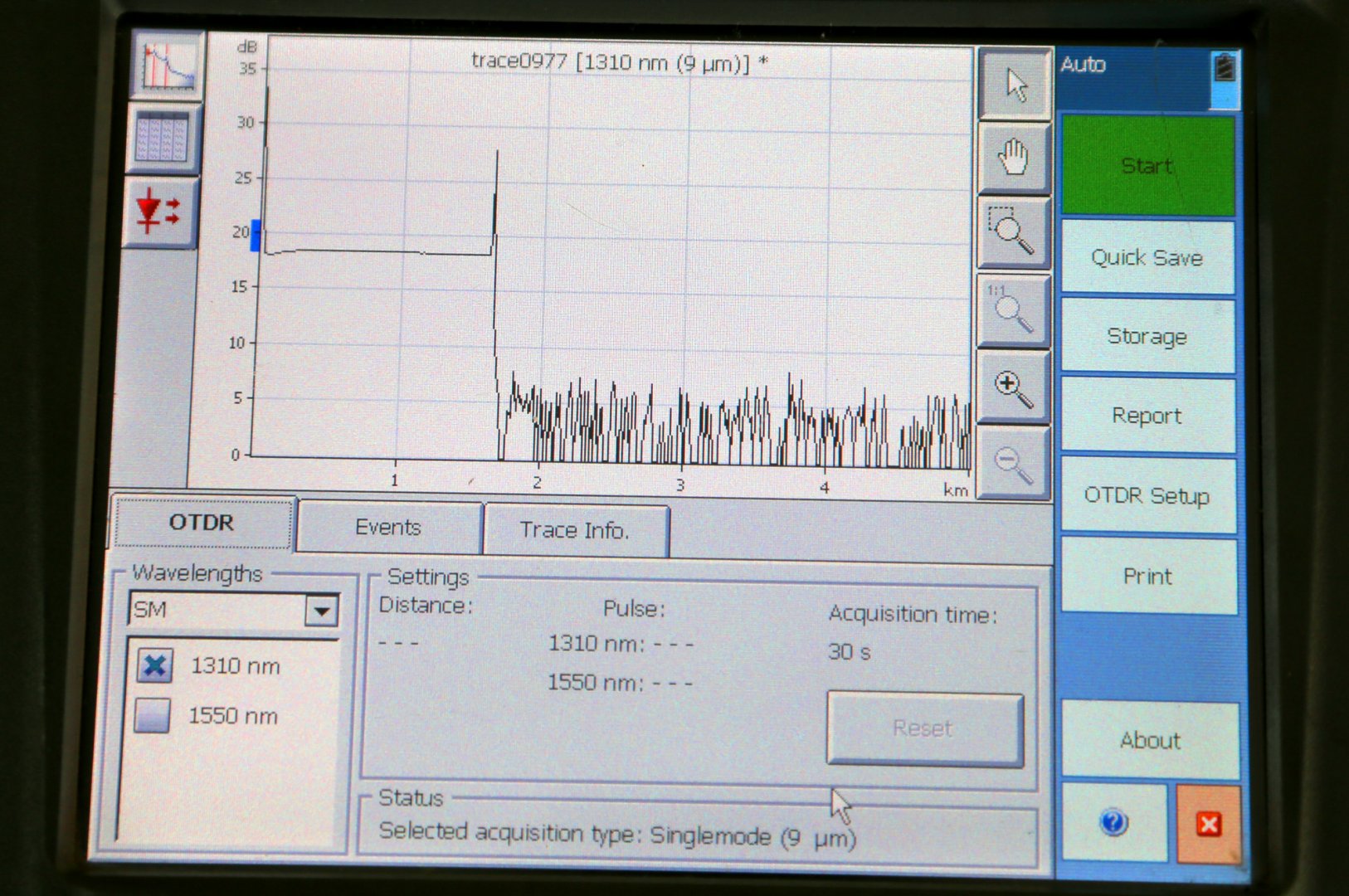Open help with the question mark
The image size is (1349, 896).
pyautogui.click(x=1113, y=823)
